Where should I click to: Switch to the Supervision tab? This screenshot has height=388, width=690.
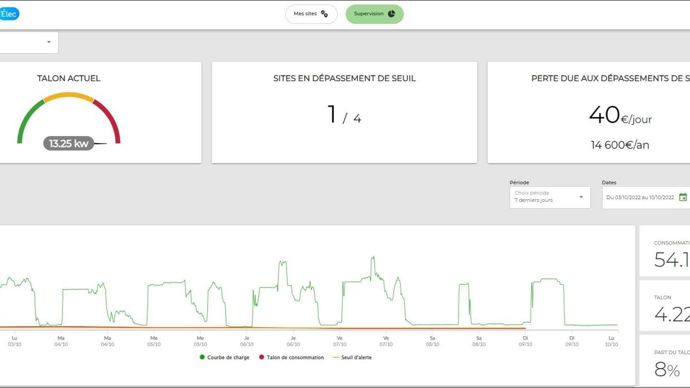click(x=374, y=14)
